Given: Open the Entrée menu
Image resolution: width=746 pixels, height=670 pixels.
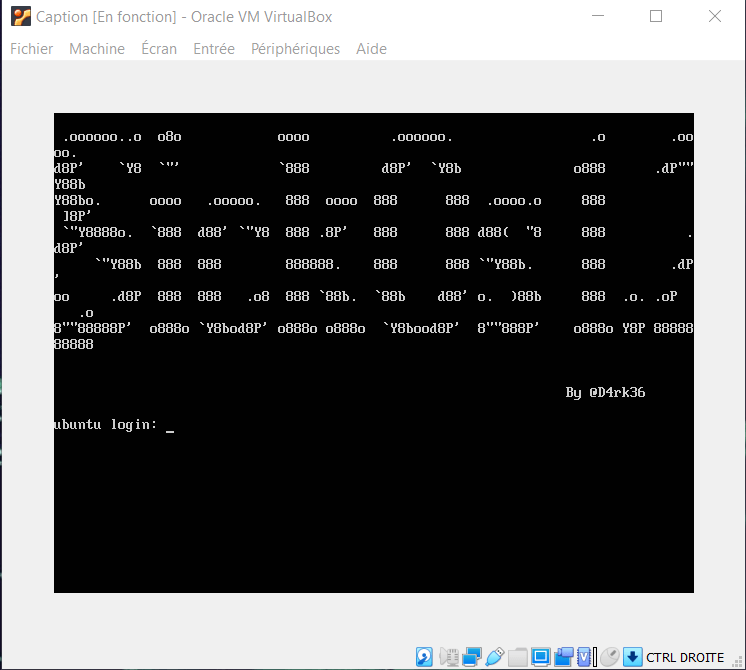Looking at the screenshot, I should point(214,49).
